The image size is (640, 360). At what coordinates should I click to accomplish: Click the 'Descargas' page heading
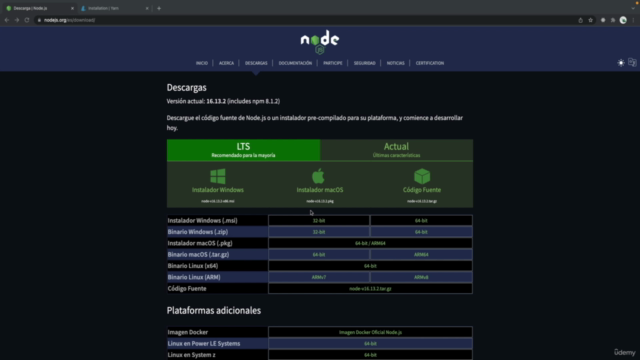click(187, 88)
